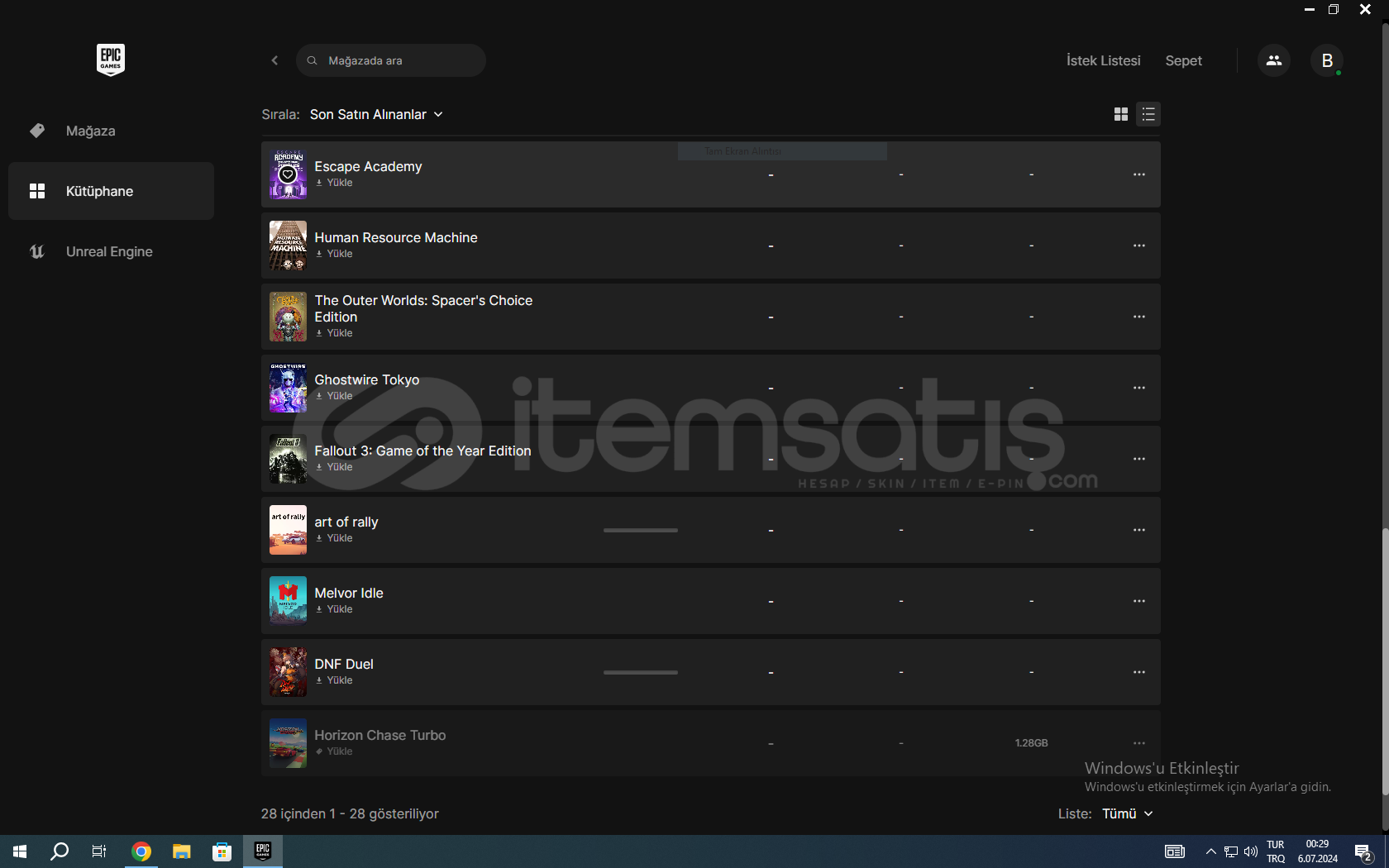The width and height of the screenshot is (1389, 868).
Task: Open Task View in taskbar
Action: coord(99,851)
